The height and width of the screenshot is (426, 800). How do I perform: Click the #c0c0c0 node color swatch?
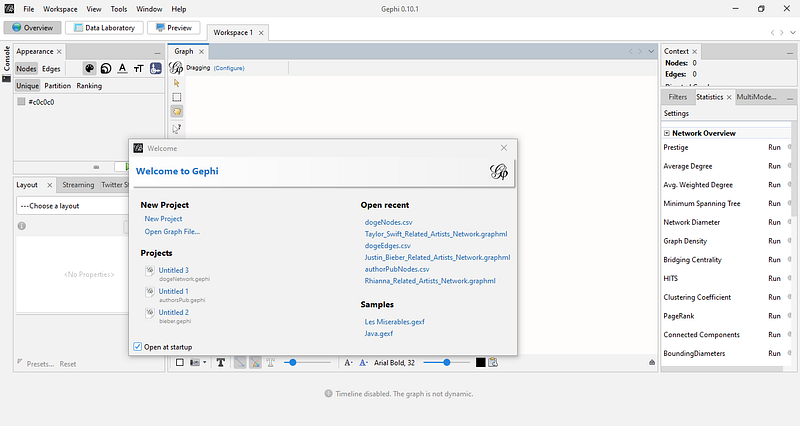21,102
